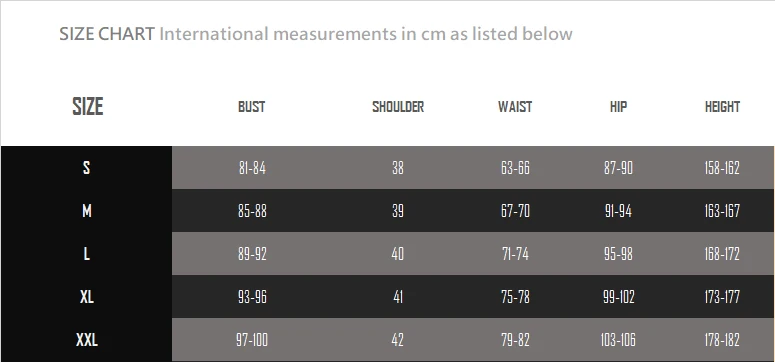775x362 pixels.
Task: Click the SIZE CHART title text
Action: pos(107,34)
